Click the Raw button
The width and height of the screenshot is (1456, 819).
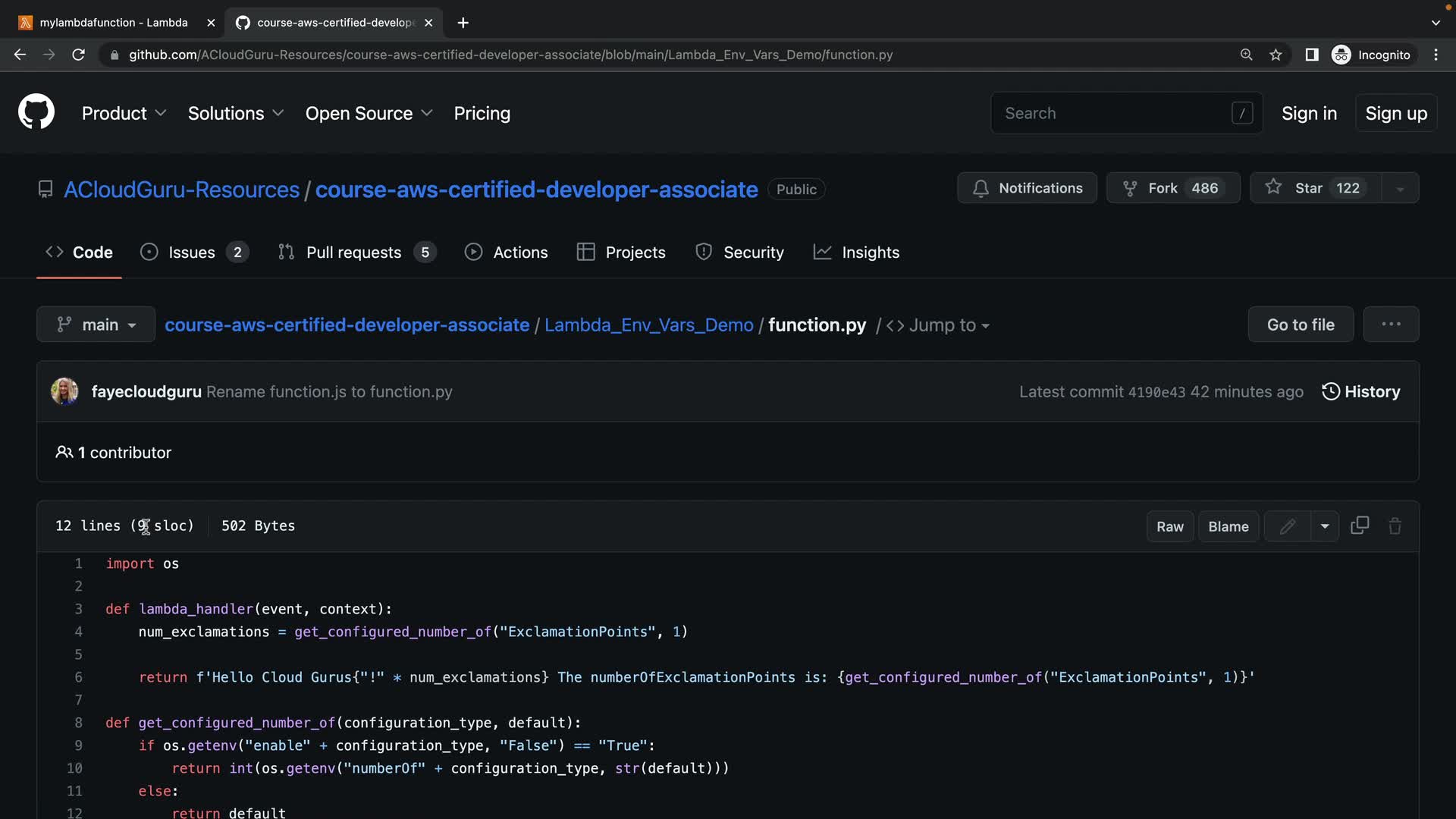(1169, 526)
